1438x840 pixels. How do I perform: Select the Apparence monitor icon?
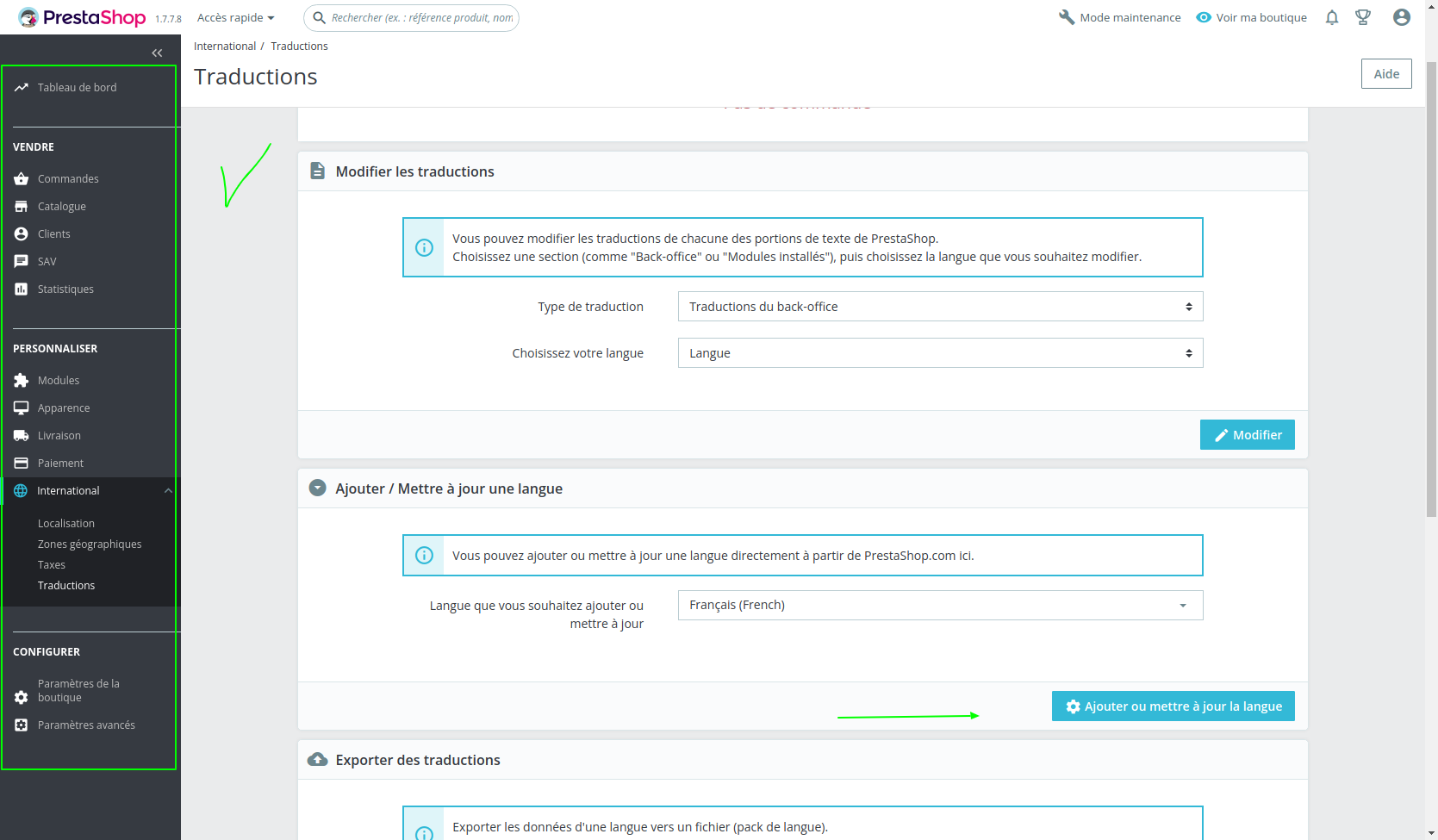(21, 408)
